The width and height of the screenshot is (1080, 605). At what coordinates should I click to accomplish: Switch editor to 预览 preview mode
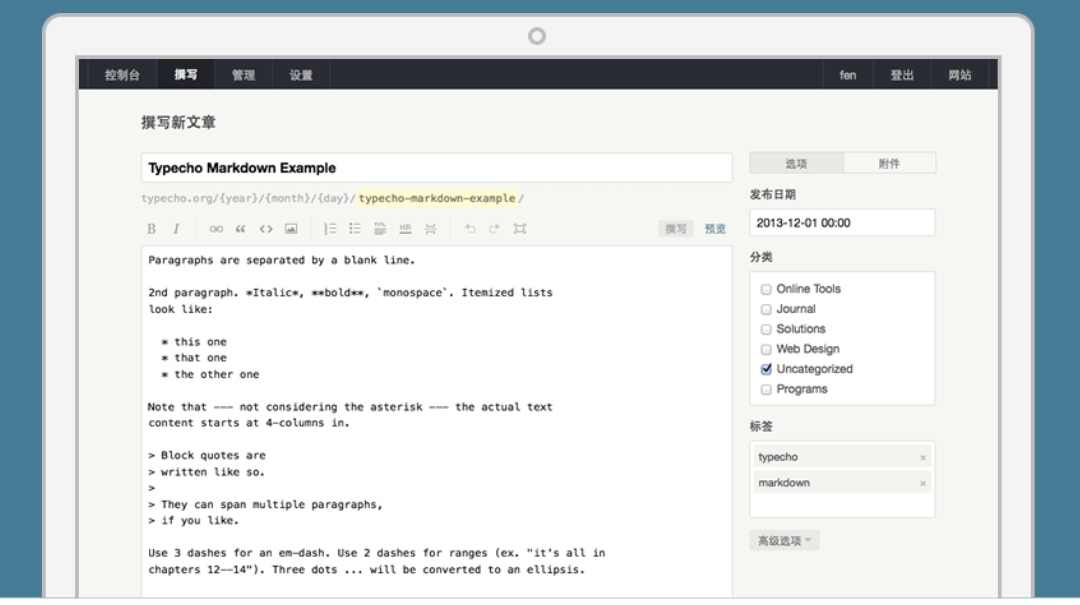(x=715, y=229)
